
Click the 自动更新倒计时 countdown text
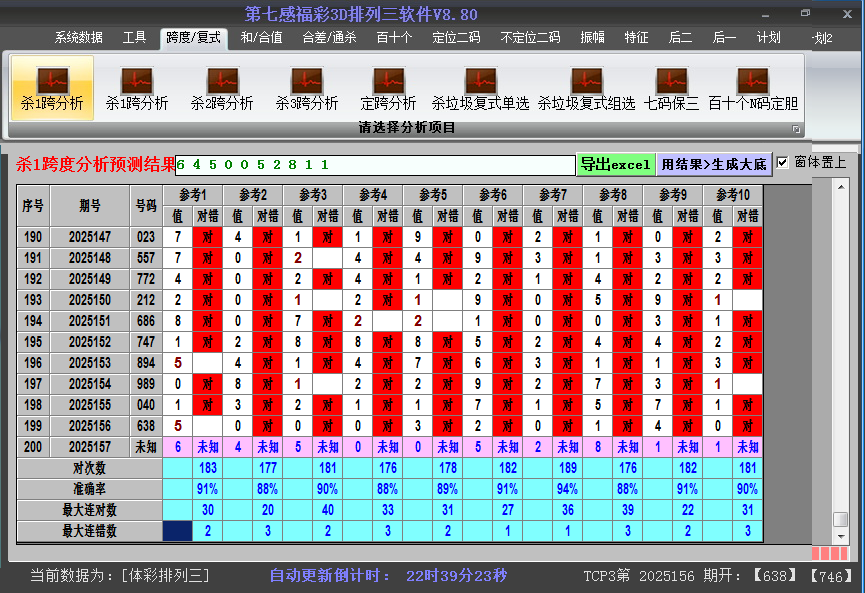point(388,576)
